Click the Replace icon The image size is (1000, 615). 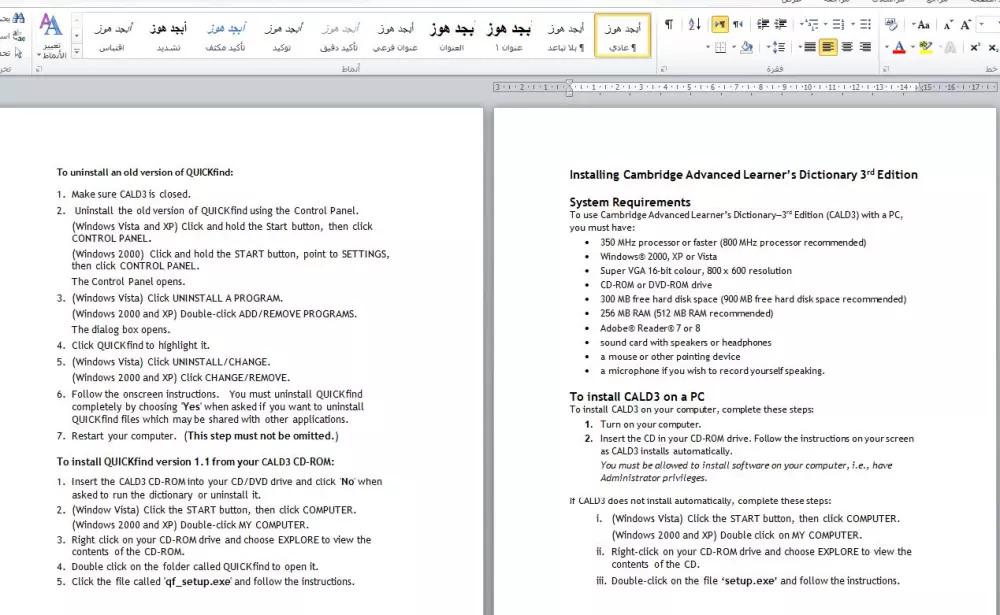click(x=19, y=36)
